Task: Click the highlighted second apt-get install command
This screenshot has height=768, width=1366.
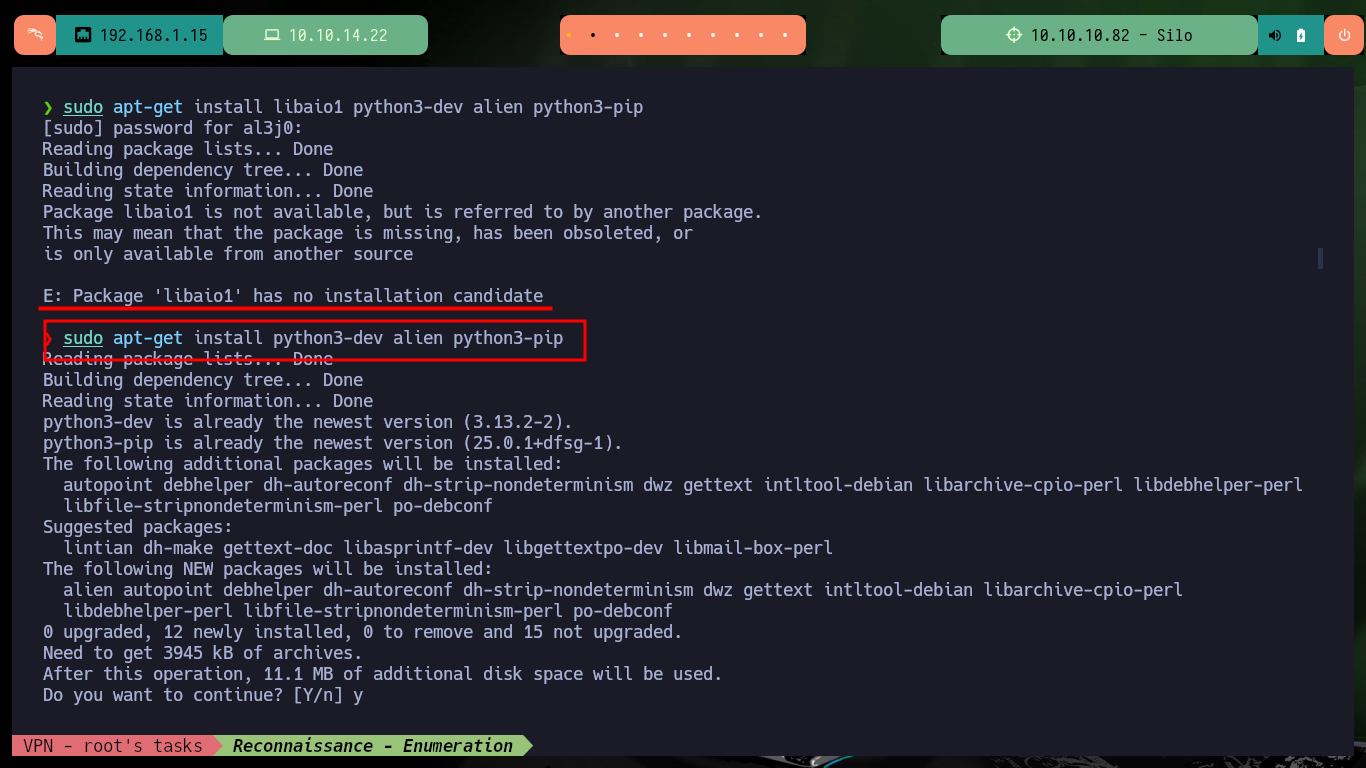Action: (x=313, y=339)
